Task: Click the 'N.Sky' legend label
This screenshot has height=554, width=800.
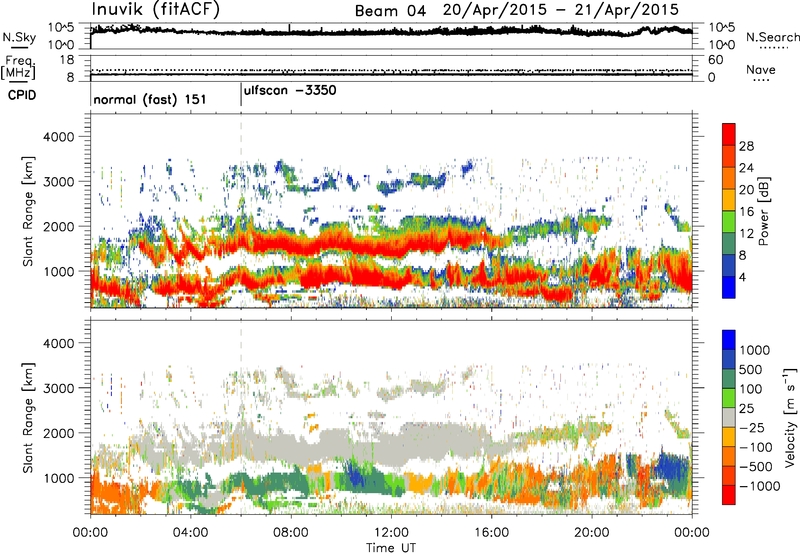Action: pos(19,37)
